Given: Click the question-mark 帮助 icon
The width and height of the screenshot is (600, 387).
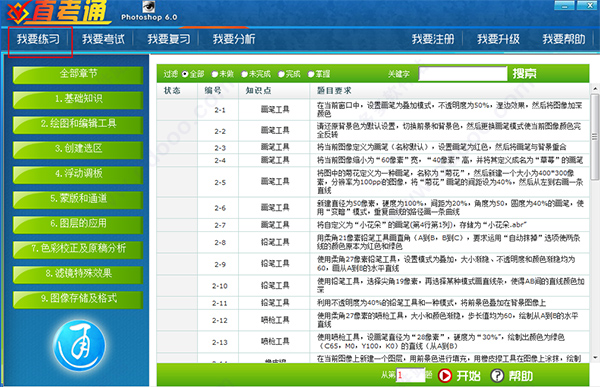Looking at the screenshot, I should pos(497,376).
